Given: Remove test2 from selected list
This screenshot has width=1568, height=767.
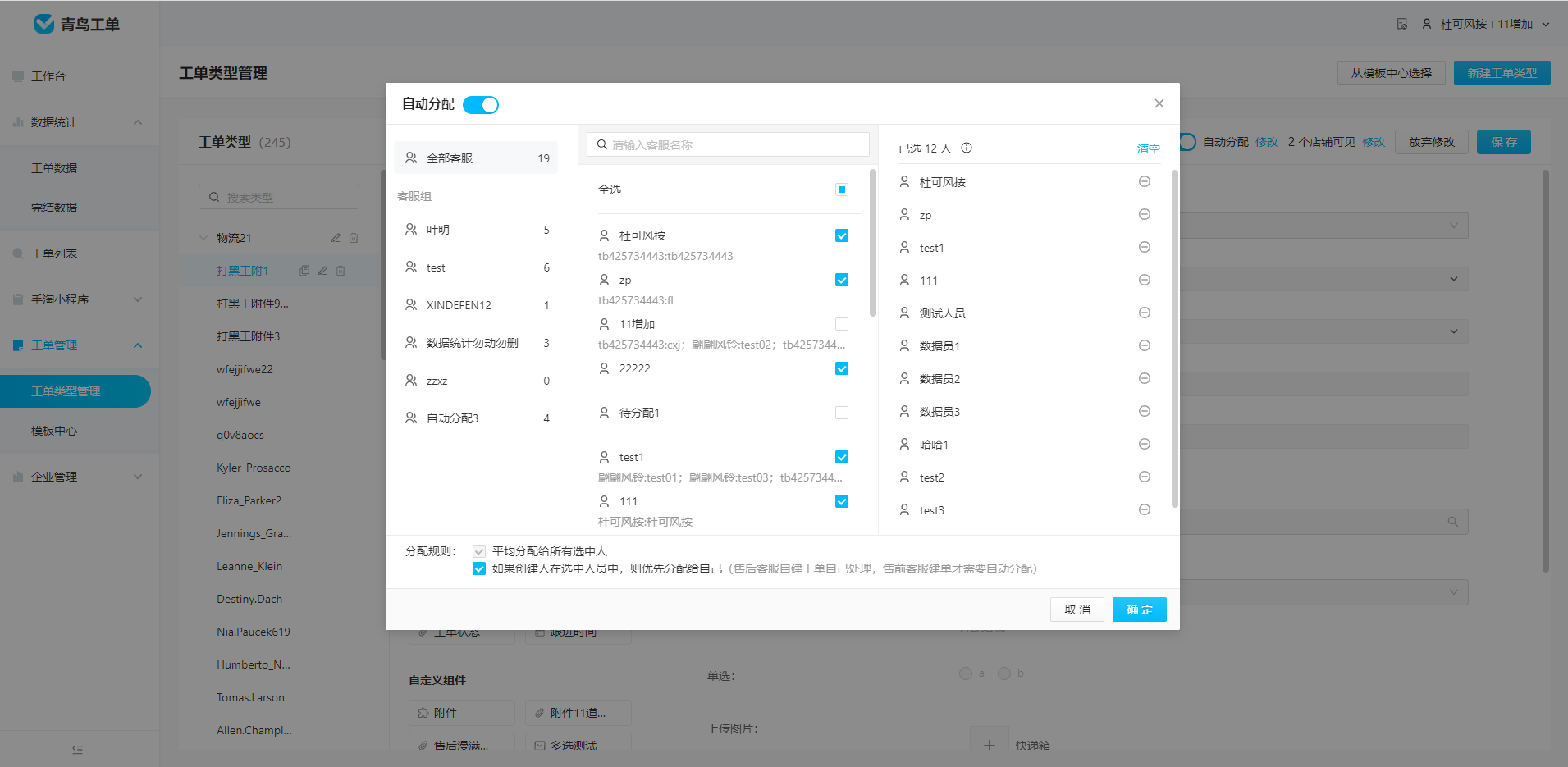Looking at the screenshot, I should [x=1144, y=477].
